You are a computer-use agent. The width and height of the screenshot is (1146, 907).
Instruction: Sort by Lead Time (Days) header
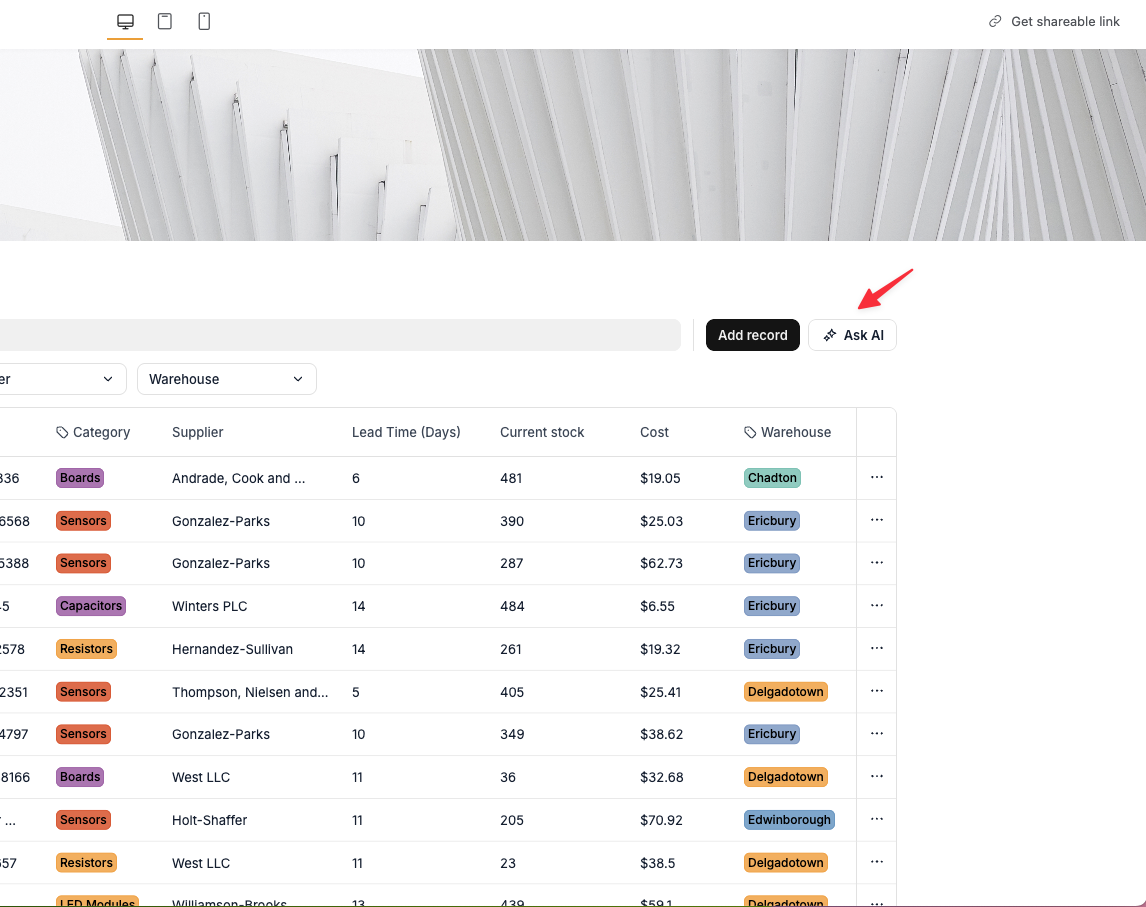406,432
